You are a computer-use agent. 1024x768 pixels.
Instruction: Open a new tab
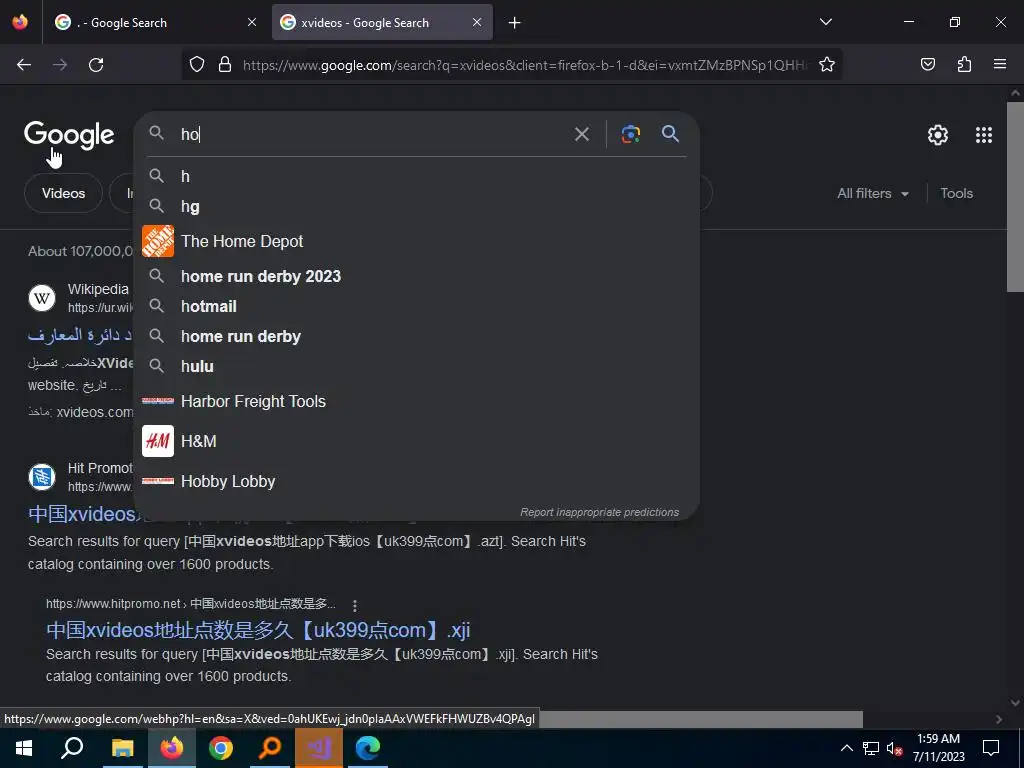[x=515, y=23]
